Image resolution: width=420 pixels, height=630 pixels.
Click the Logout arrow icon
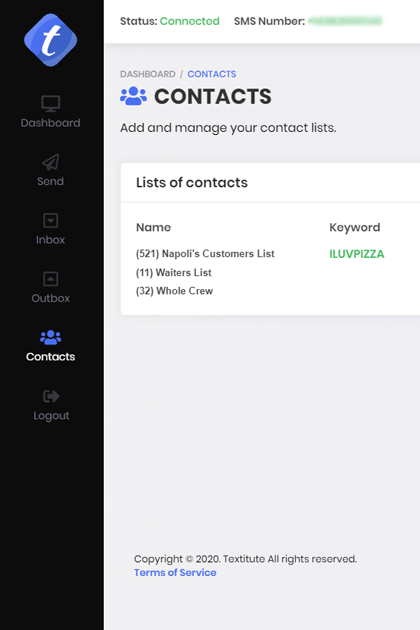click(x=51, y=396)
